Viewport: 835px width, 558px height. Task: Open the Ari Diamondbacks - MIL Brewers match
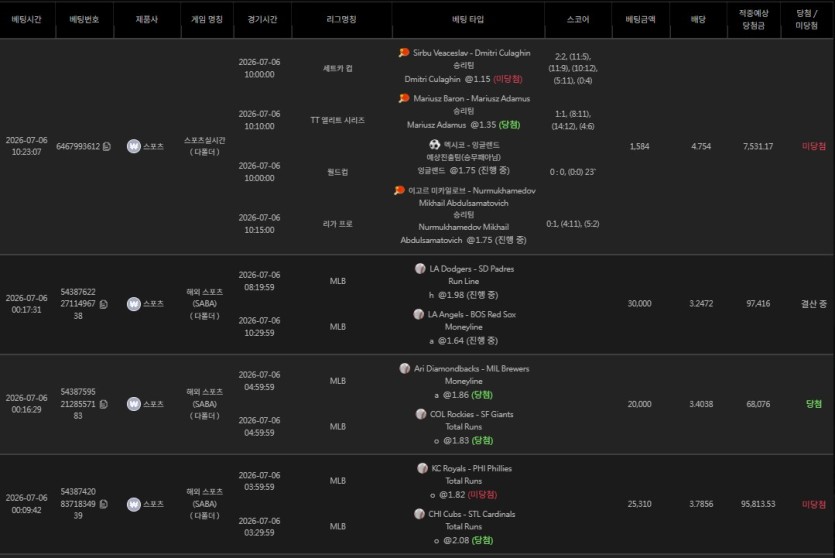pyautogui.click(x=472, y=368)
